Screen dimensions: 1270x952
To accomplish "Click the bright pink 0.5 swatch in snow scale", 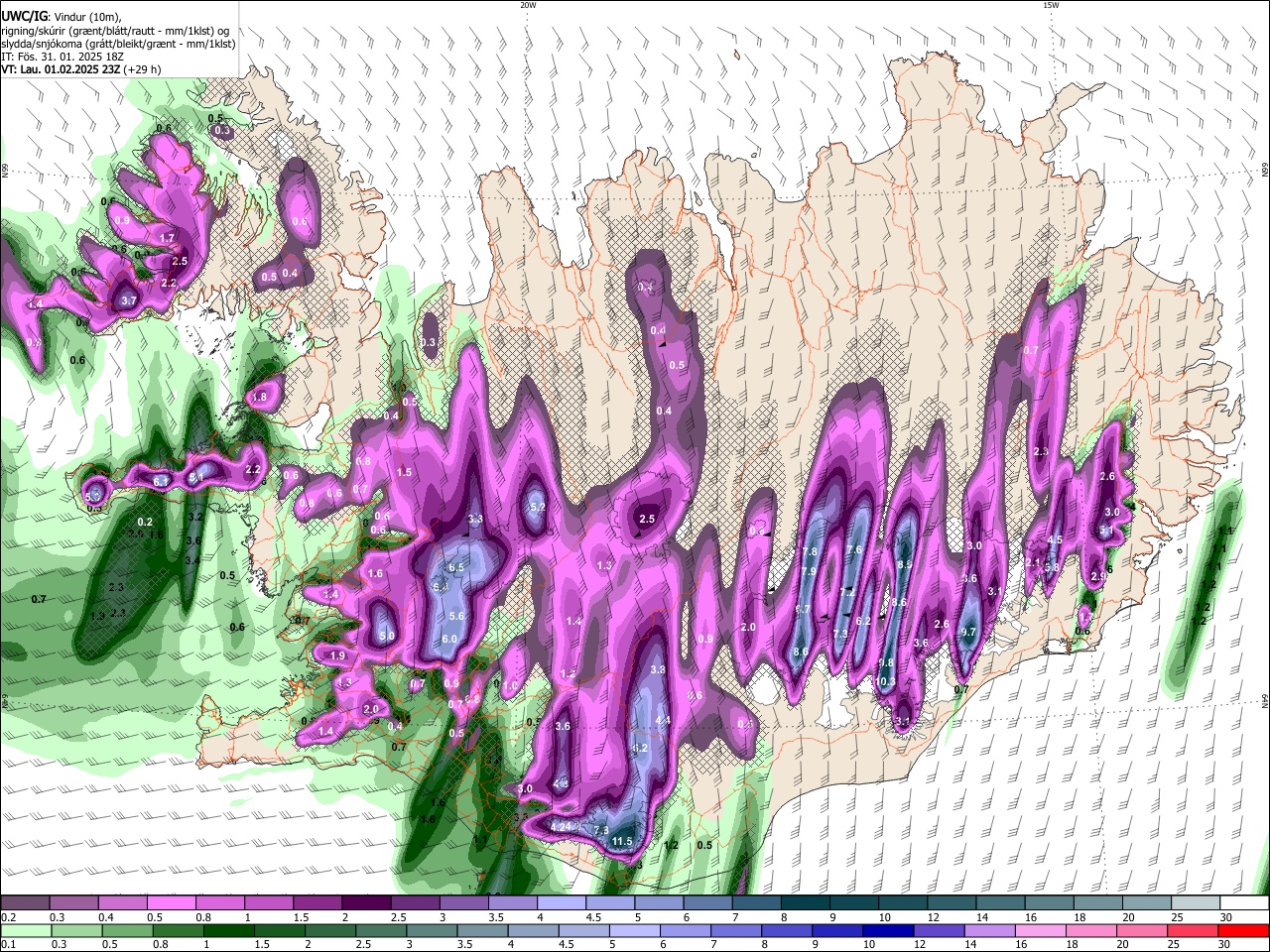I will [x=171, y=903].
